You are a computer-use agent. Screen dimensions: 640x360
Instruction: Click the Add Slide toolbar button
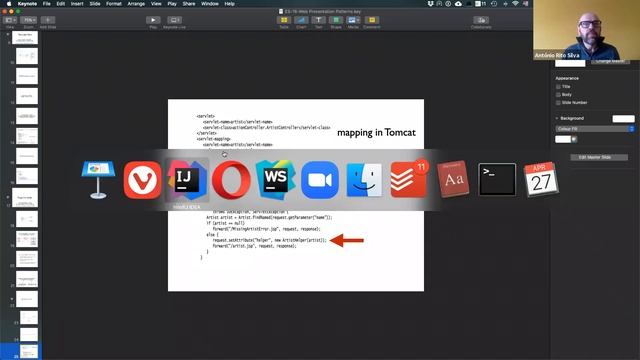tap(48, 20)
